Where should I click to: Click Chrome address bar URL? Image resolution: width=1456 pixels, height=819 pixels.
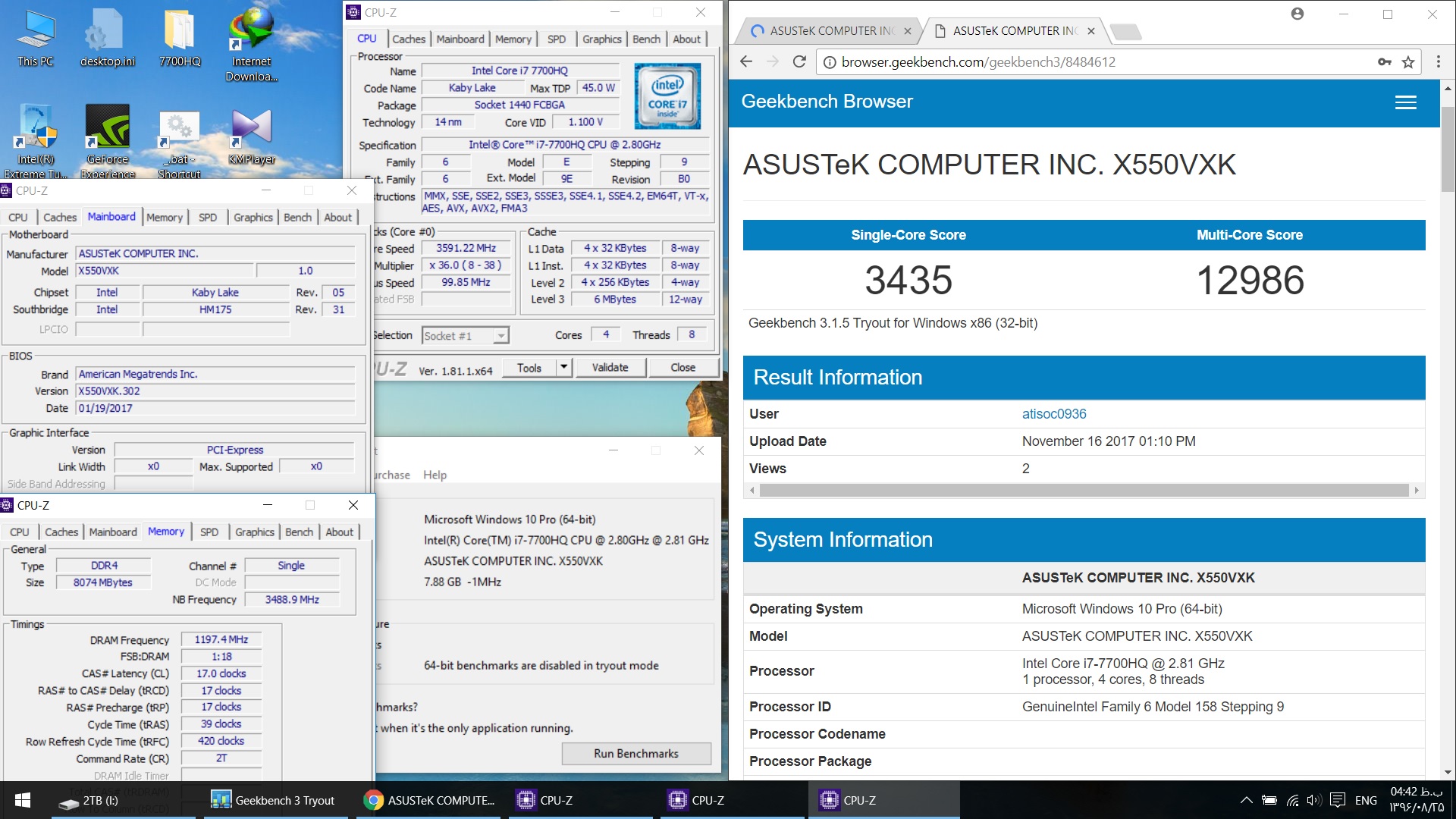click(x=978, y=62)
